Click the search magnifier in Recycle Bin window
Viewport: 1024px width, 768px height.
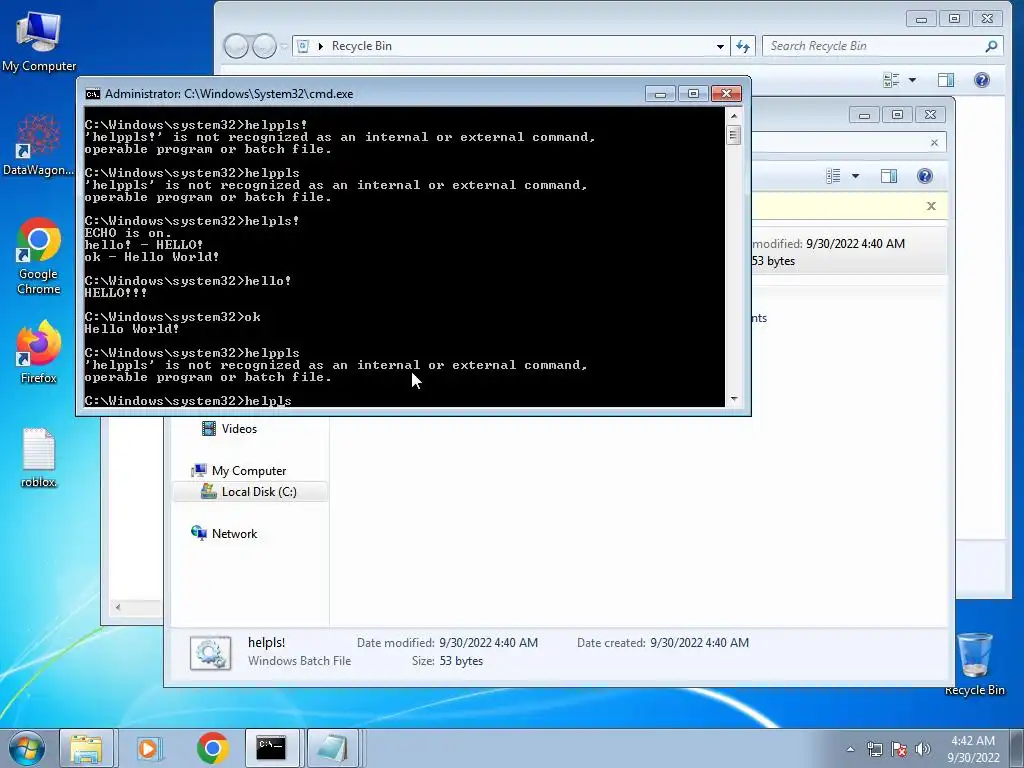(991, 46)
